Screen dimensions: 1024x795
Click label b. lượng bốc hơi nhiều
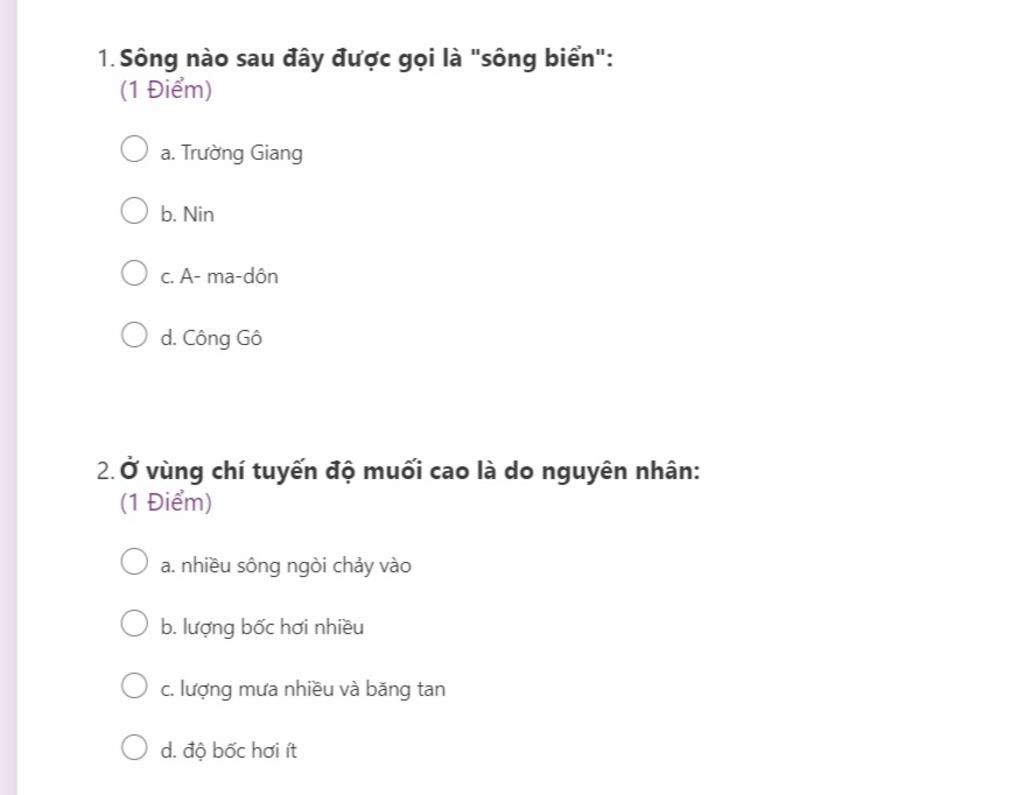(x=262, y=627)
